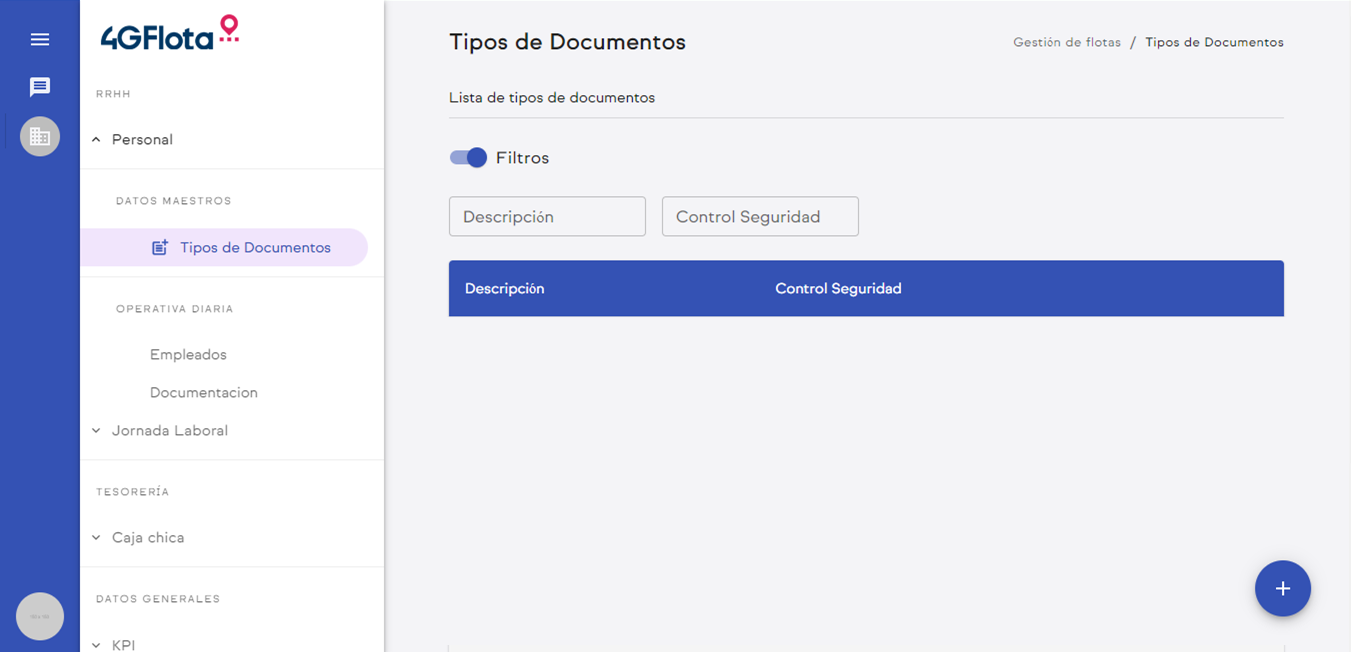Viewport: 1351px width, 652px height.
Task: Click the Descripción filter input field
Action: point(547,217)
